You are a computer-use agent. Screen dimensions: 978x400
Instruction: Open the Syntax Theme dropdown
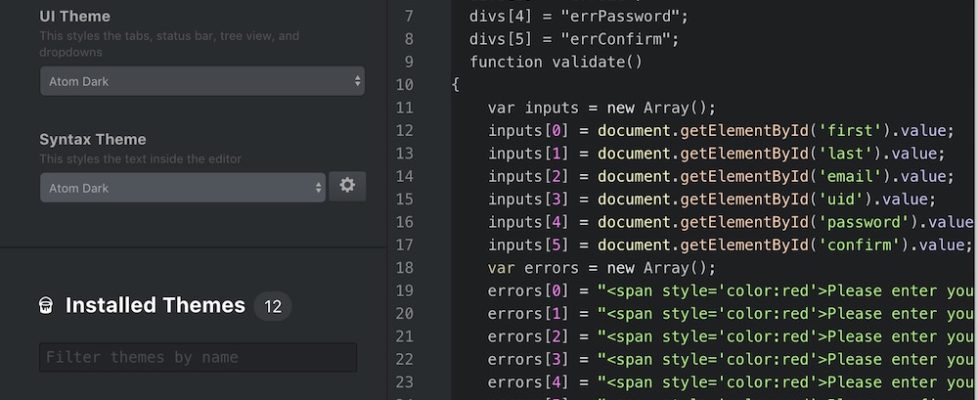tap(183, 188)
